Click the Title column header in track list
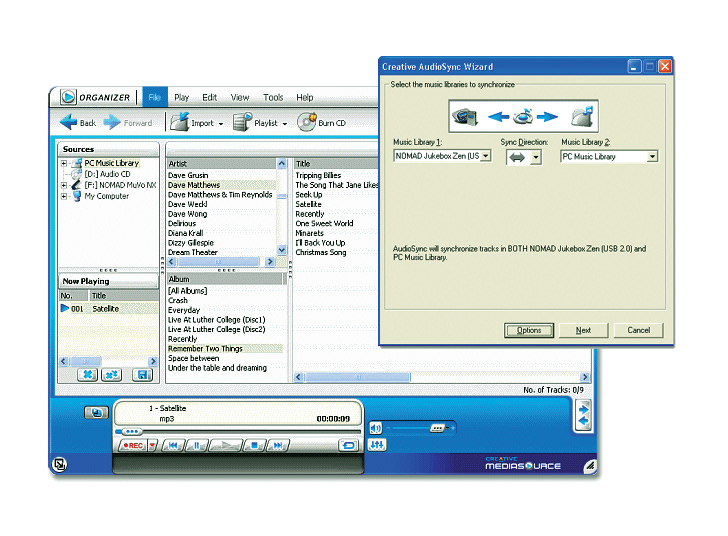Screen dimensions: 728x536 click(336, 163)
